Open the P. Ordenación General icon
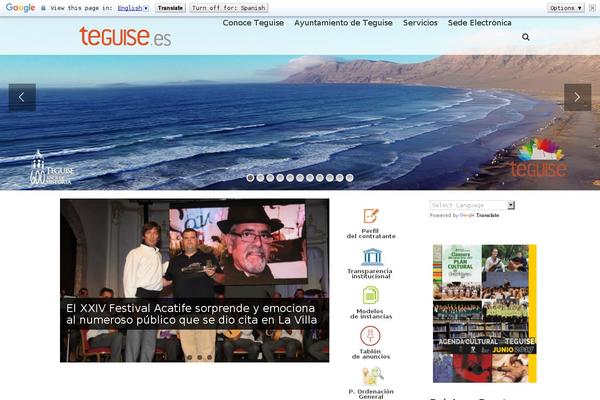Image resolution: width=600 pixels, height=400 pixels. pyautogui.click(x=372, y=376)
